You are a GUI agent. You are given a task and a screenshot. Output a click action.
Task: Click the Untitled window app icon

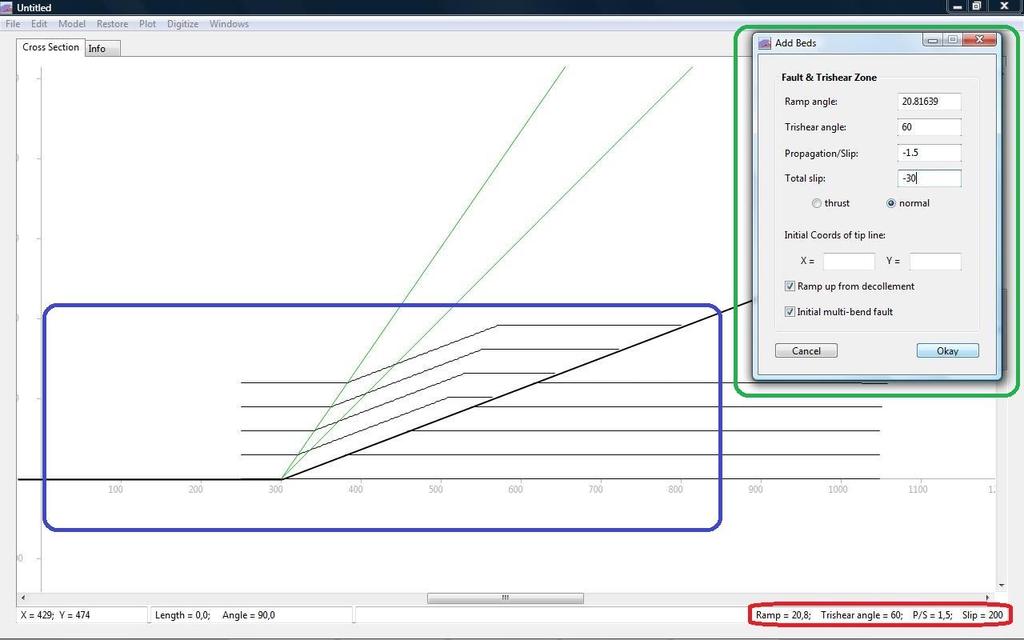click(7, 7)
